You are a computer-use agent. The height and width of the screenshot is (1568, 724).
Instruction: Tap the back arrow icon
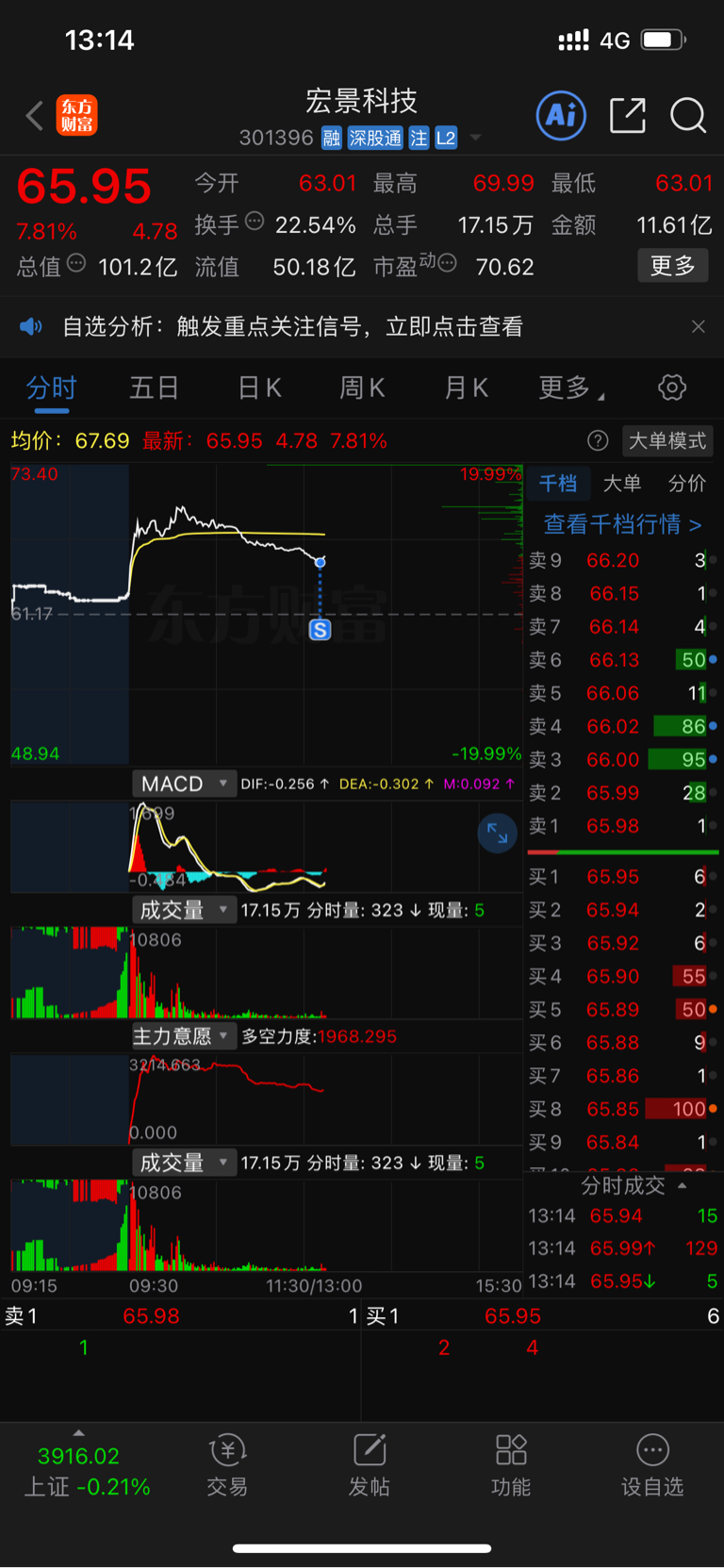[35, 116]
